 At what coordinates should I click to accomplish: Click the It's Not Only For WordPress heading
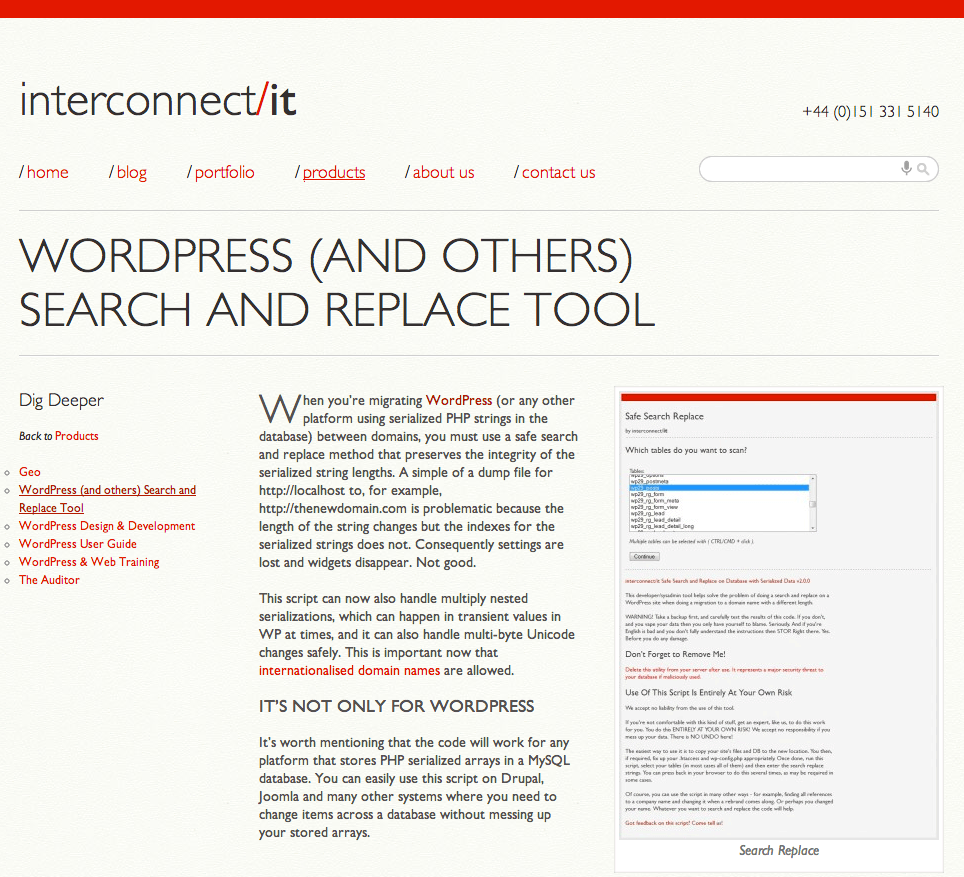pyautogui.click(x=397, y=706)
